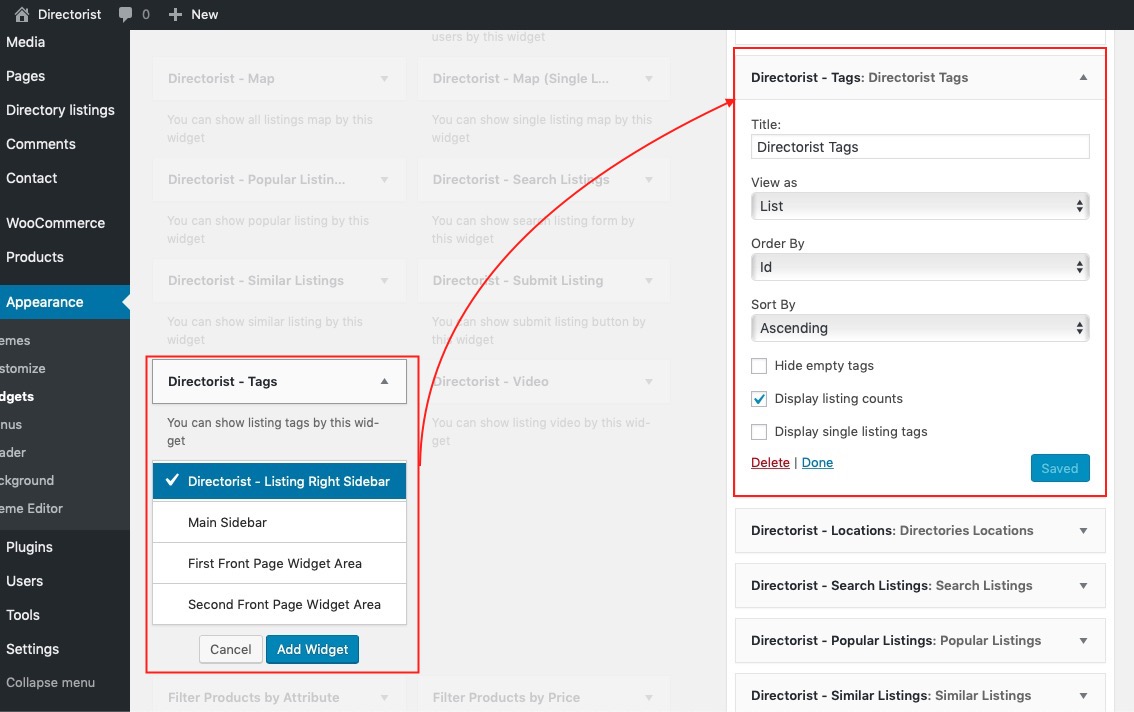The width and height of the screenshot is (1134, 712).
Task: Open the View as dropdown
Action: coord(920,206)
